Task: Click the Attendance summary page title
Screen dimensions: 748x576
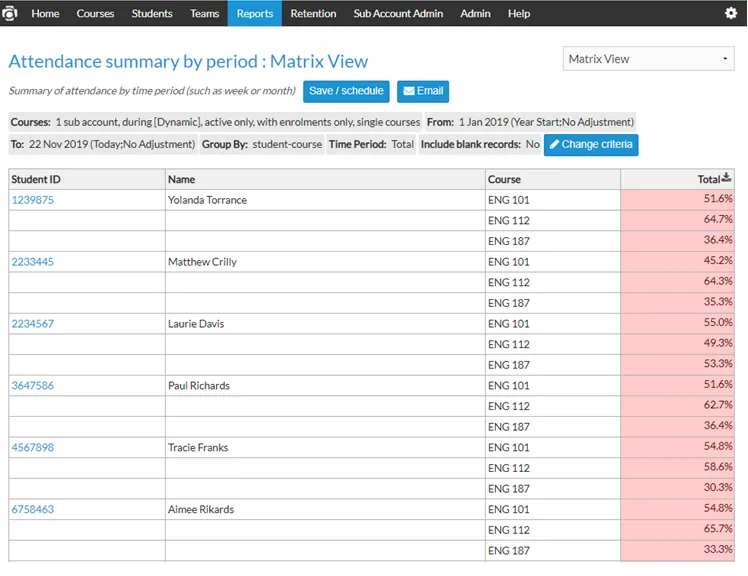Action: tap(188, 61)
